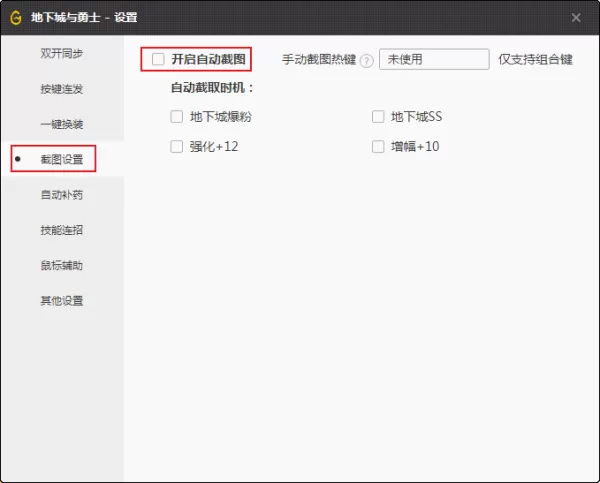Switch to 按键连发 tab
Screen dimensions: 600x483
click(x=62, y=89)
